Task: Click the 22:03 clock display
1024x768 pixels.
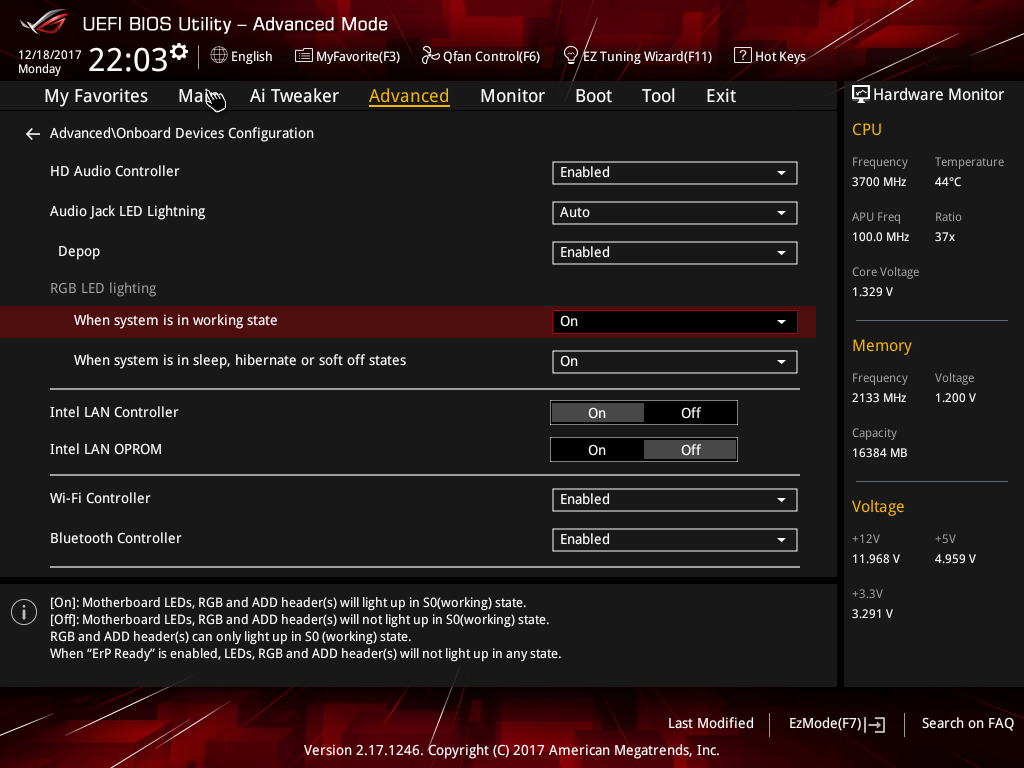Action: tap(128, 59)
